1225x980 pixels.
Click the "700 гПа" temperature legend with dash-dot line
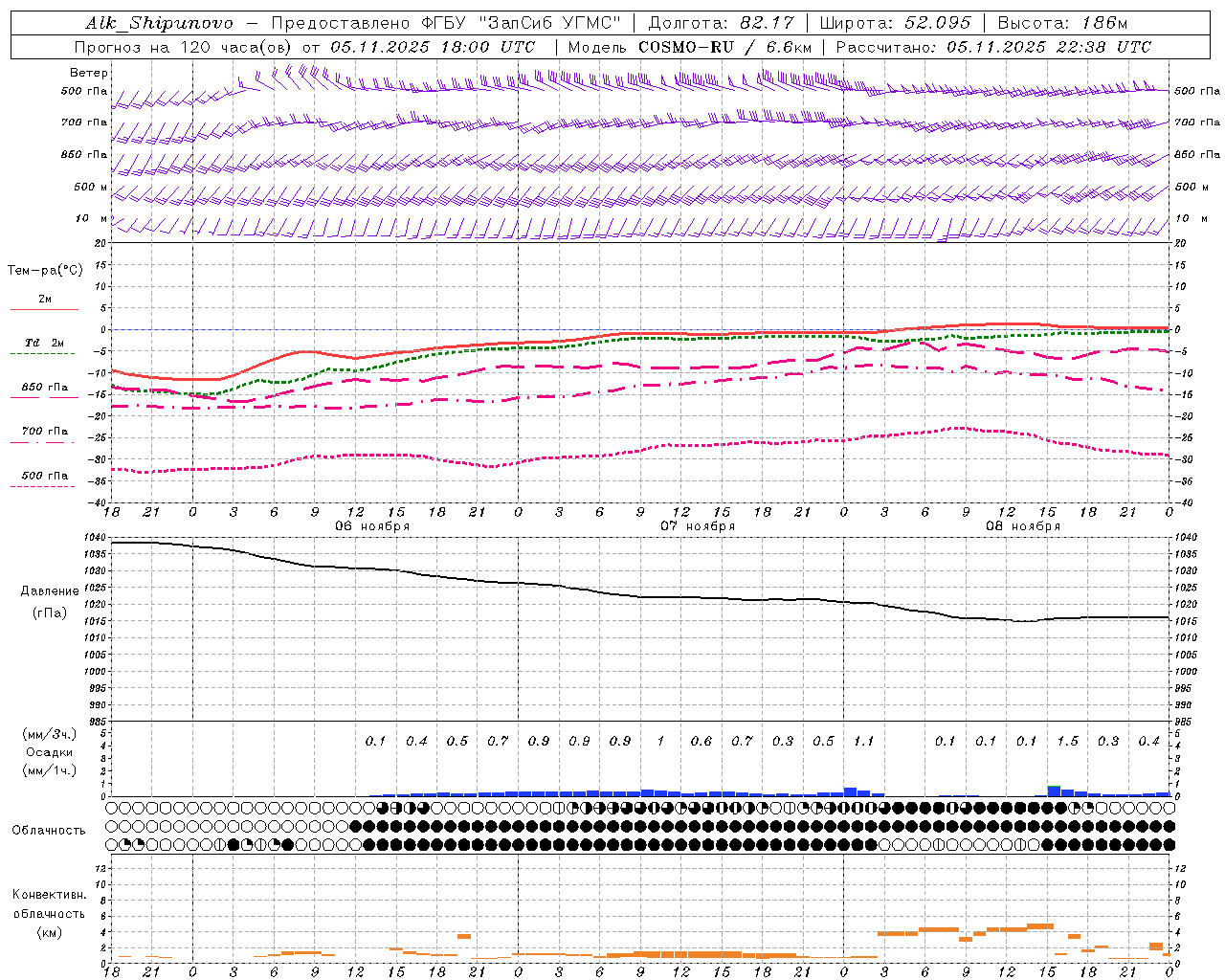(x=45, y=431)
